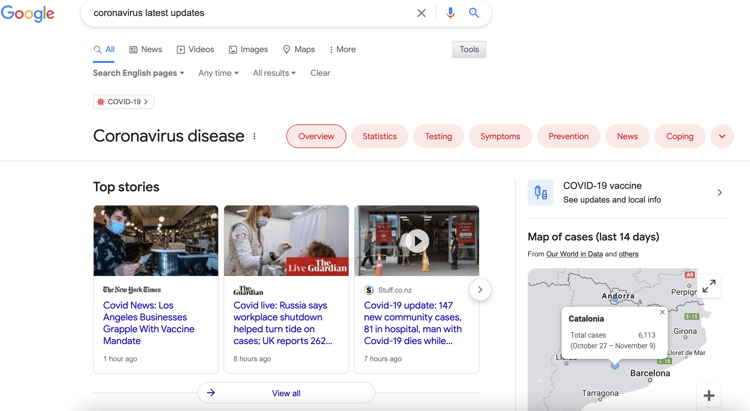This screenshot has height=411, width=750.
Task: Open the COVID-19 chip
Action: (x=123, y=101)
